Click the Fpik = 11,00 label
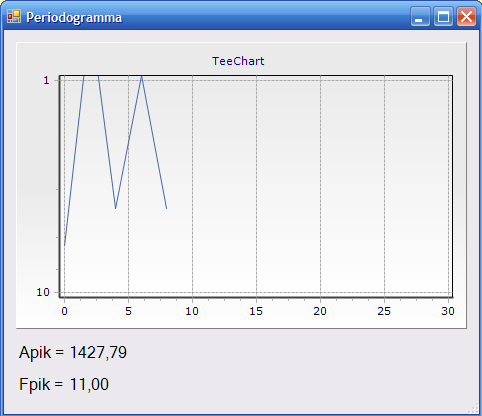This screenshot has height=416, width=482. [64, 384]
